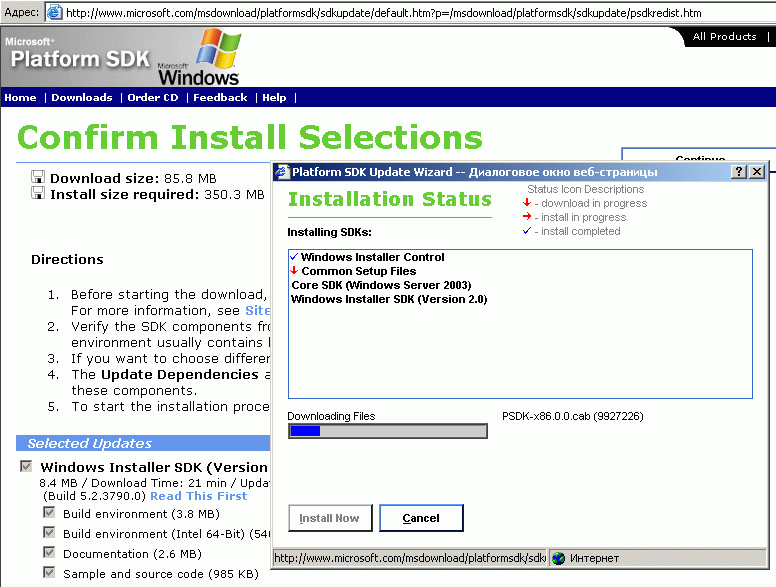Click the Installing SDKs: label
776x587 pixels.
pyautogui.click(x=329, y=232)
